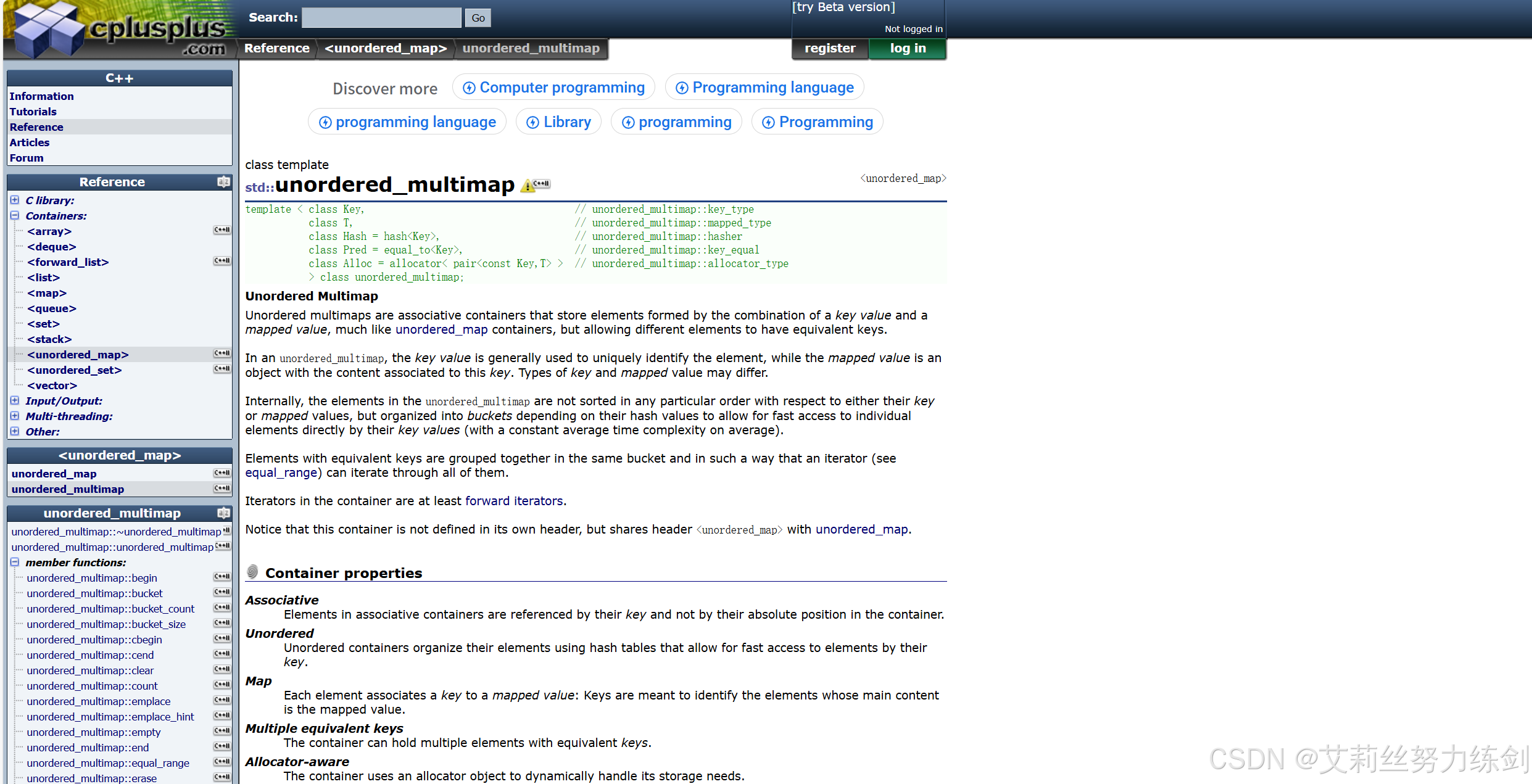The width and height of the screenshot is (1532, 784).
Task: Expand the Input/Output tree node
Action: (15, 400)
